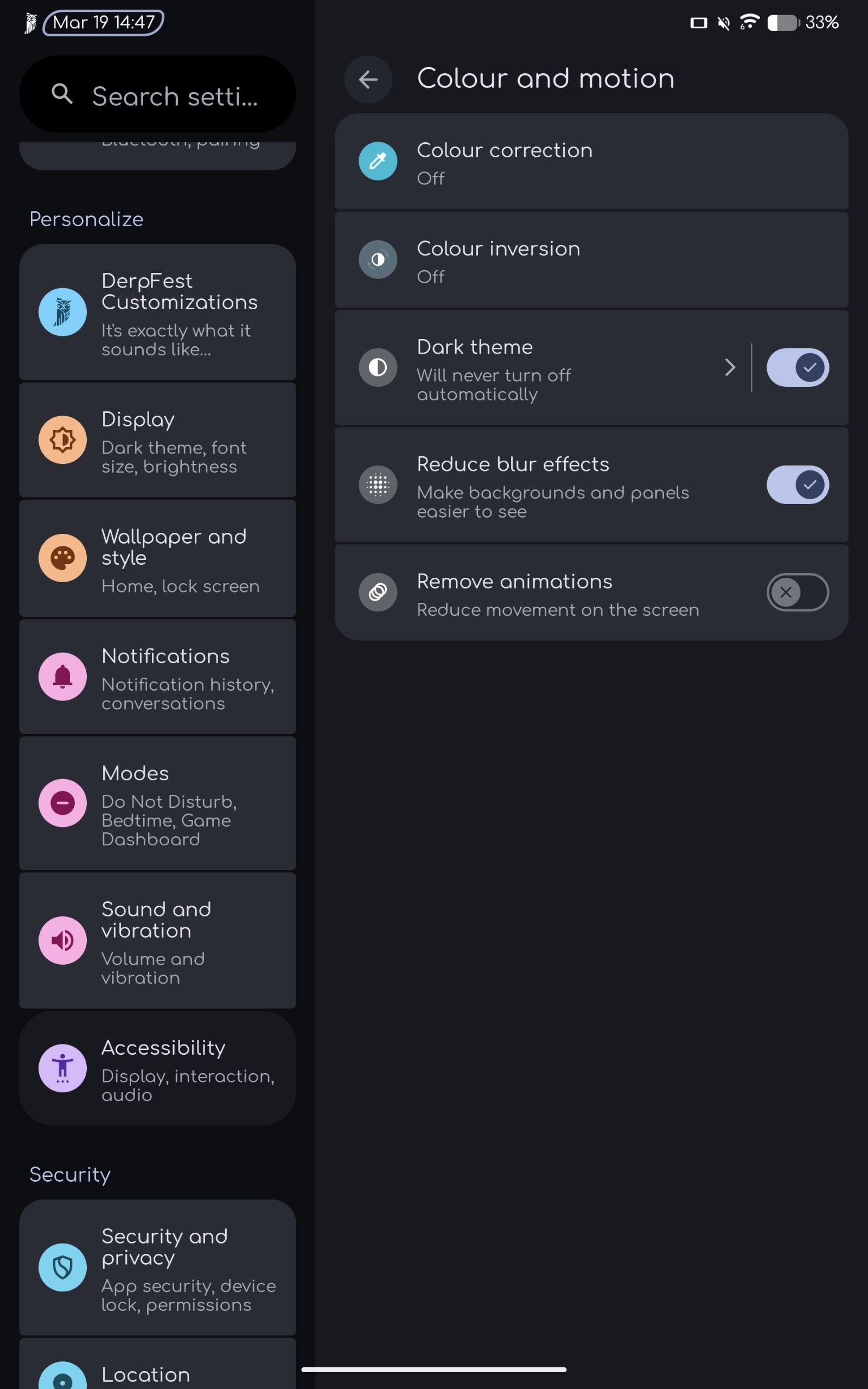This screenshot has height=1389, width=868.
Task: Open Dark theme options via chevron
Action: pos(730,367)
